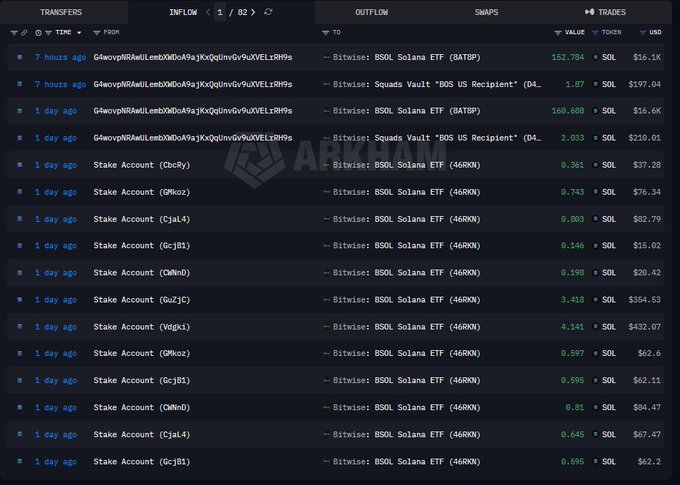This screenshot has width=680, height=485.
Task: Expand the TIME sort dropdown arrow
Action: click(x=79, y=33)
